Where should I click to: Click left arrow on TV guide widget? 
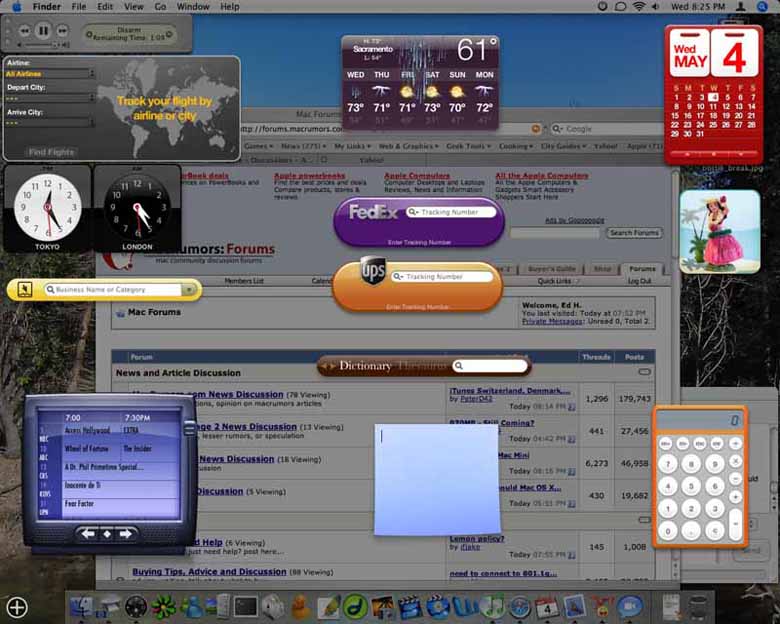pos(88,534)
